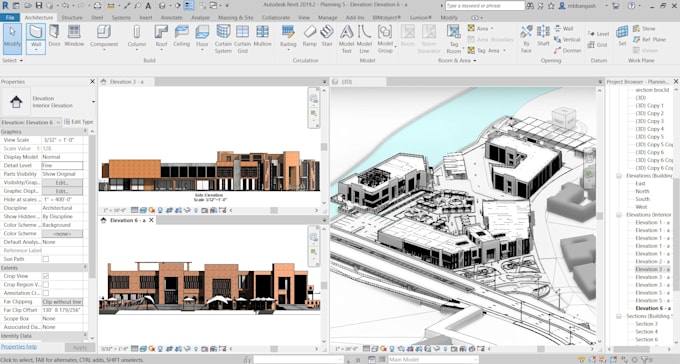
Task: Click Edit button for Graphic Display
Action: tap(62, 191)
